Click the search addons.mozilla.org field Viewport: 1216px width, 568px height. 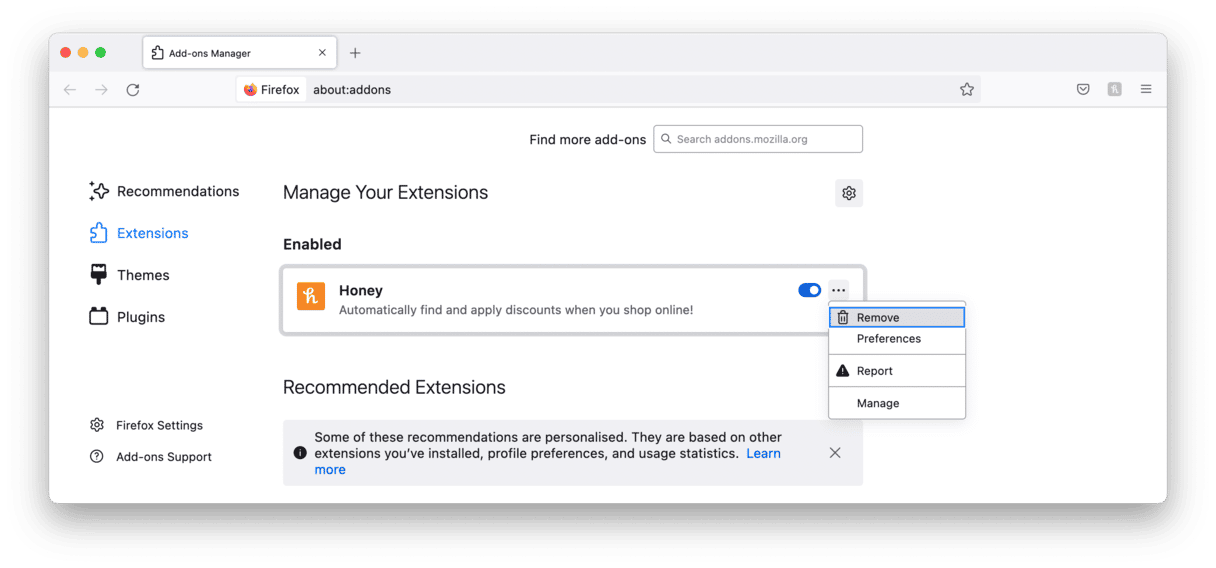click(x=758, y=139)
